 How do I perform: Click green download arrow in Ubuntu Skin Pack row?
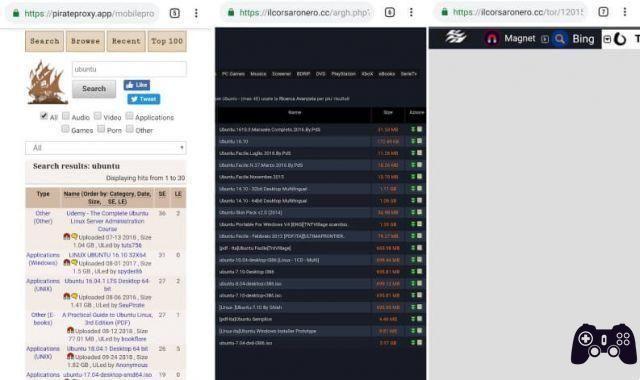[413, 212]
